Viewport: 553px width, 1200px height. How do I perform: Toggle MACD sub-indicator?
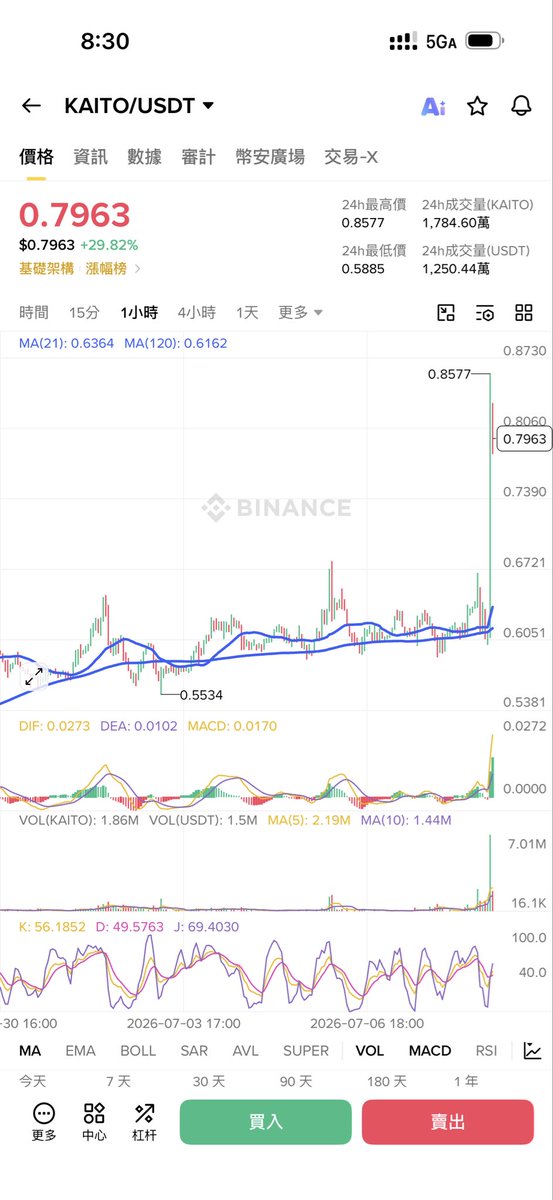pyautogui.click(x=430, y=1051)
